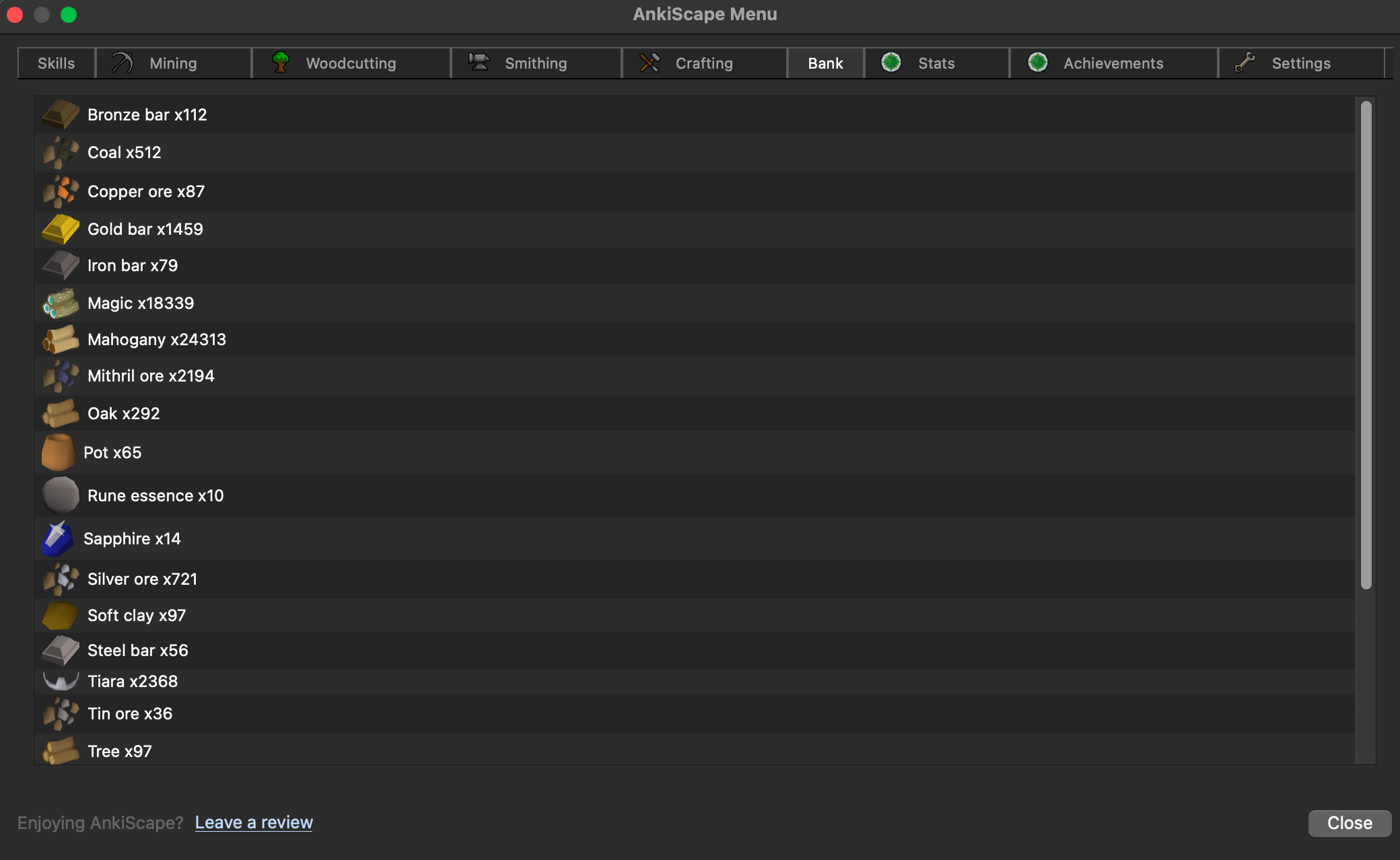
Task: Switch to the Skills tab
Action: point(55,63)
